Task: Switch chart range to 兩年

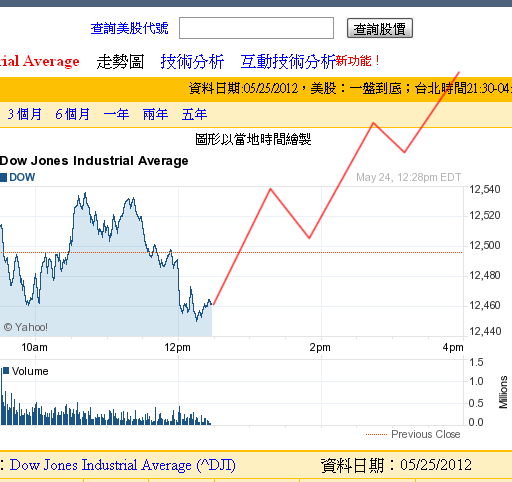Action: pyautogui.click(x=155, y=114)
